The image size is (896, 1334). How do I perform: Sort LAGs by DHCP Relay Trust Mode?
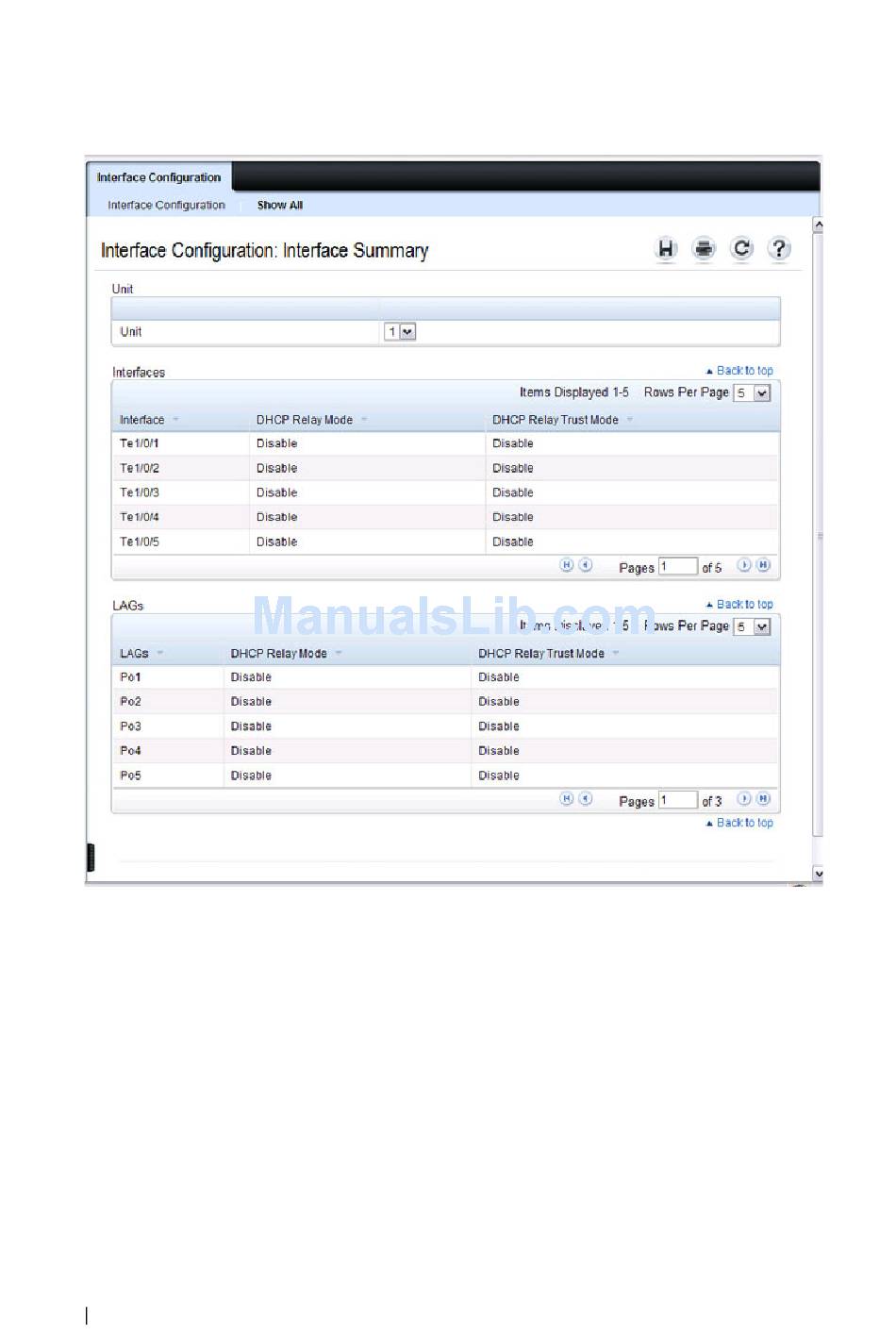point(541,654)
